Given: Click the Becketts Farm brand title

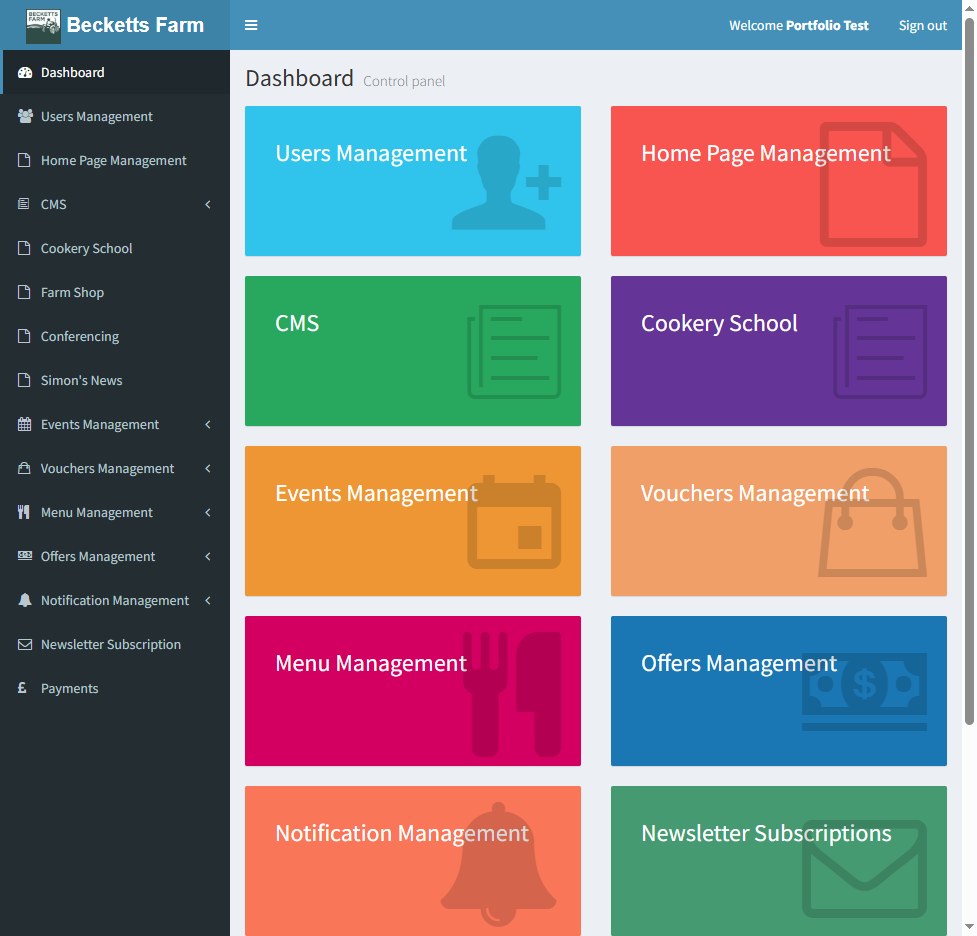Looking at the screenshot, I should tap(135, 25).
